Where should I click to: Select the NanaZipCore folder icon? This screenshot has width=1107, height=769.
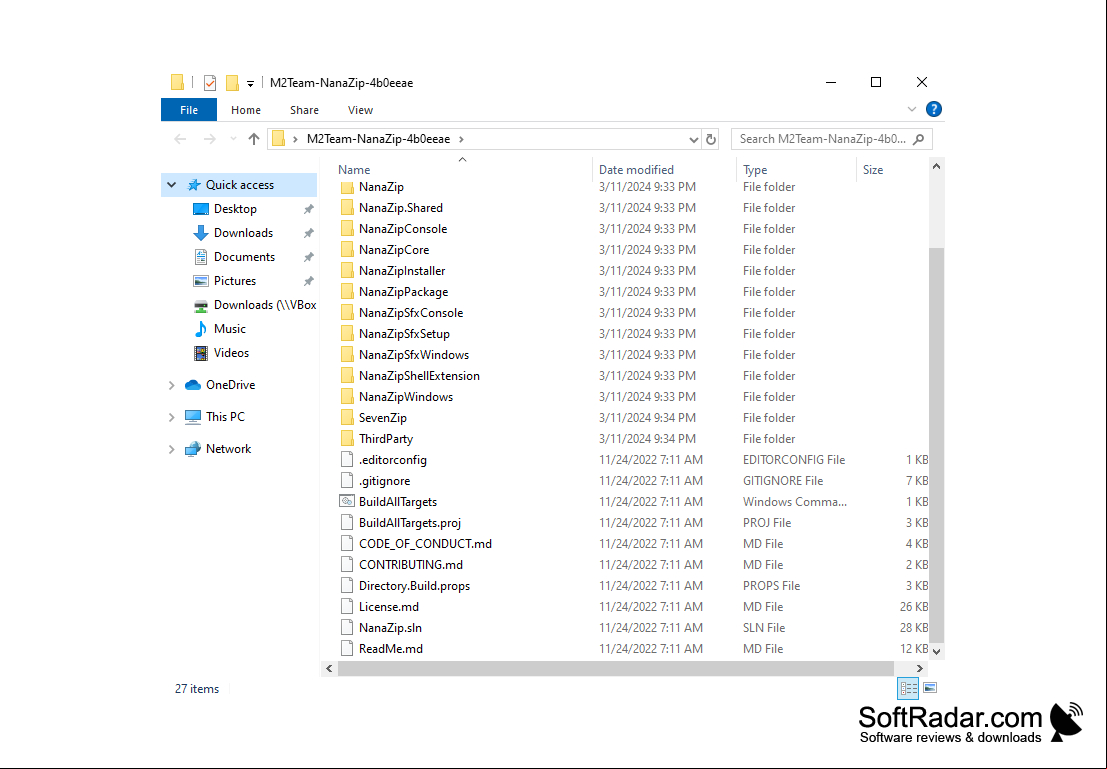(x=347, y=250)
